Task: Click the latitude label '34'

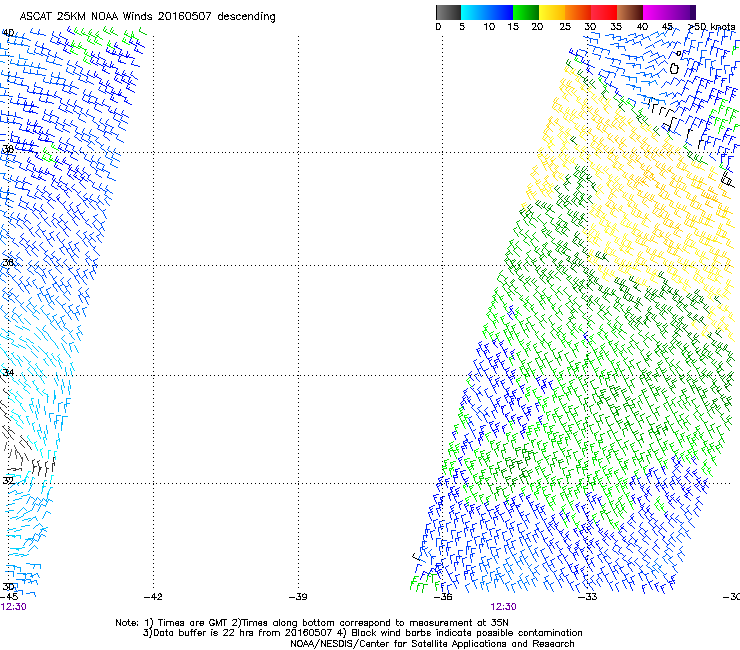Action: point(8,373)
